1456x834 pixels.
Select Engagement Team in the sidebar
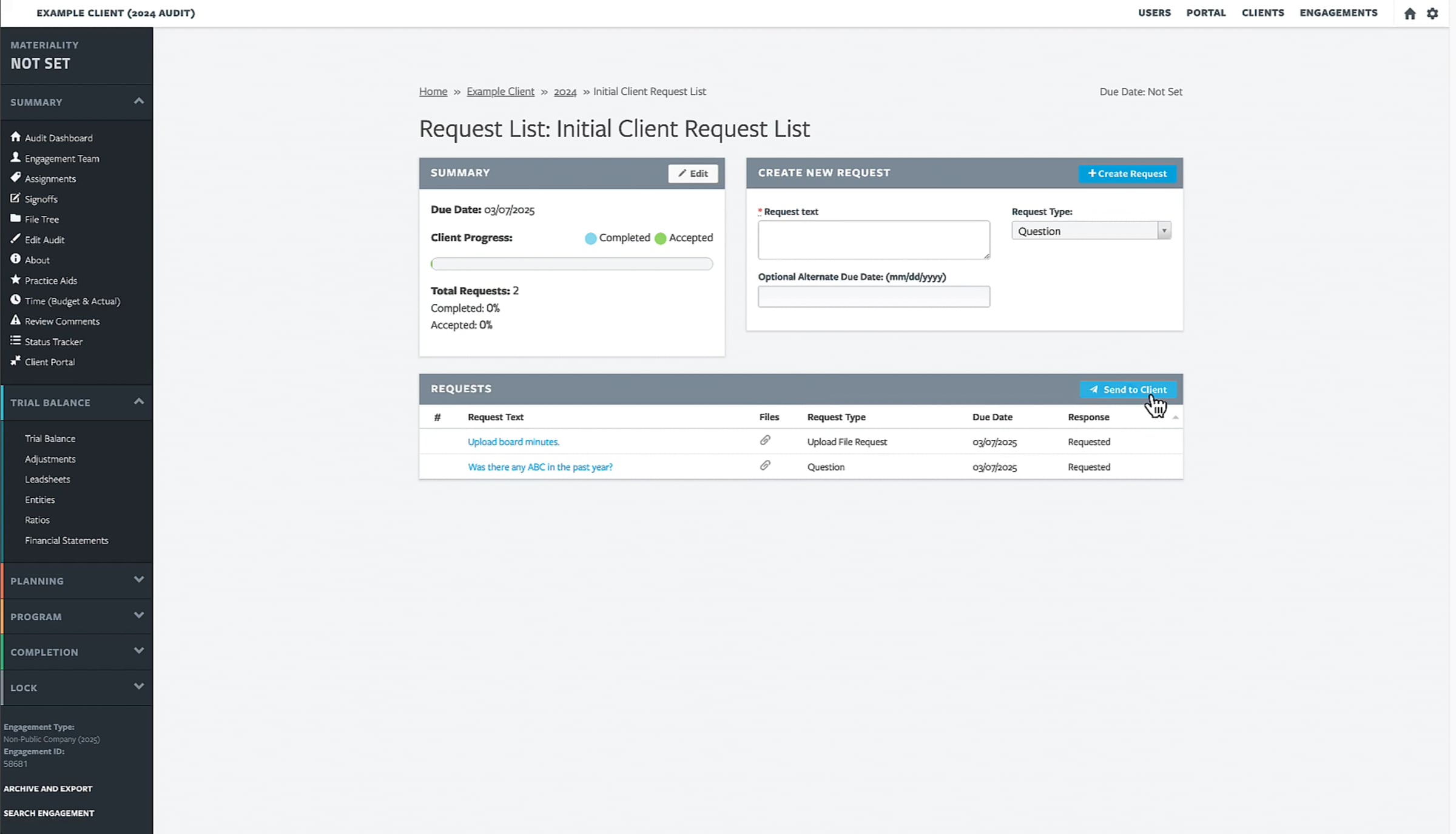[61, 158]
